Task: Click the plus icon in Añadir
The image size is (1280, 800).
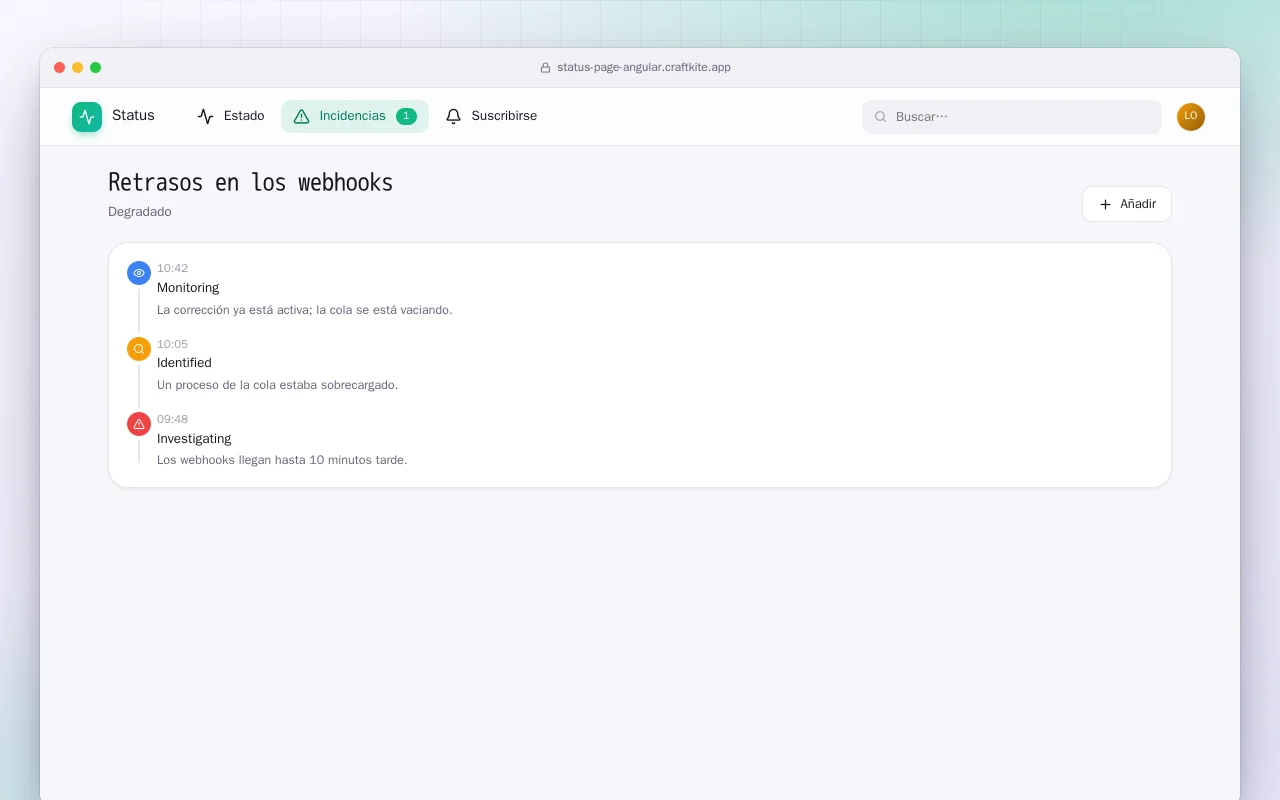Action: pos(1105,204)
